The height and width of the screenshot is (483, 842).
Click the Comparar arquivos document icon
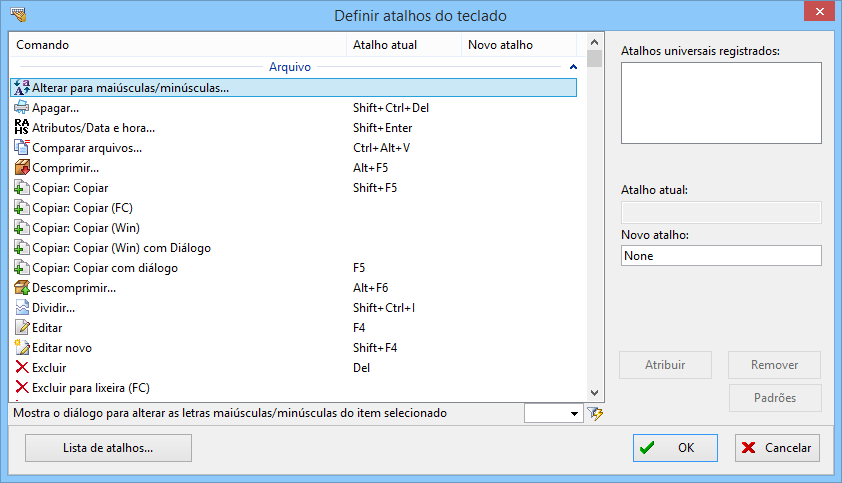[21, 147]
